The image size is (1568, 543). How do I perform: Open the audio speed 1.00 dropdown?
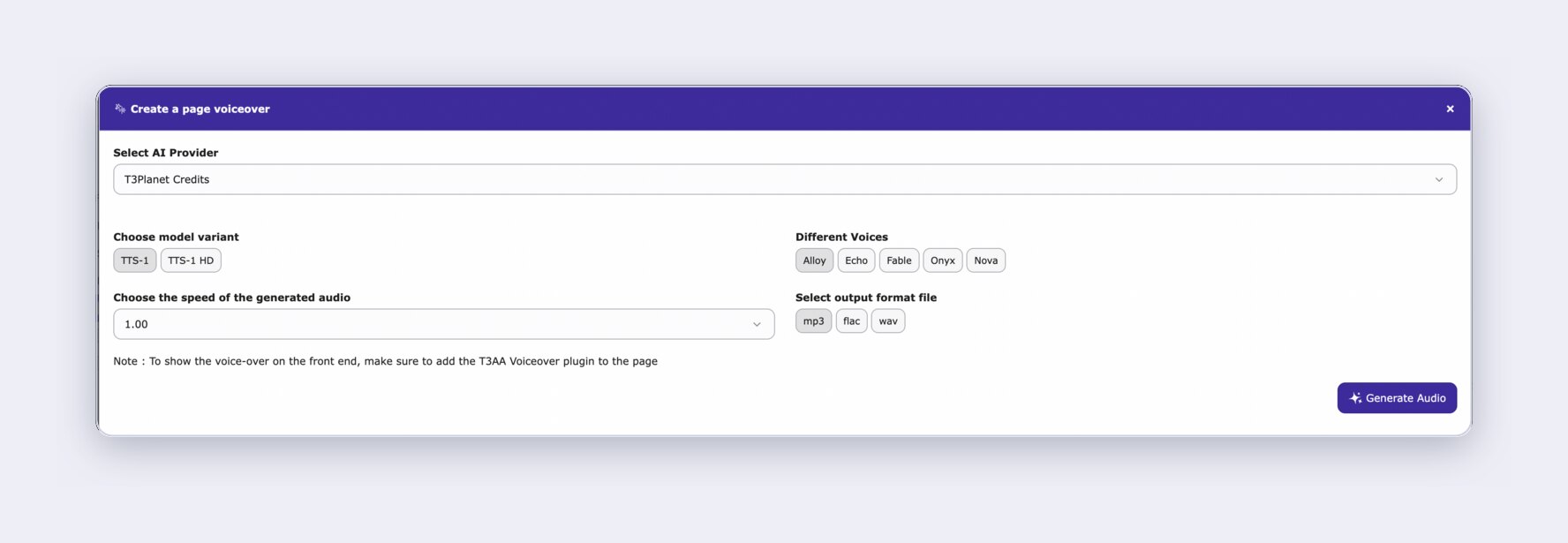[x=443, y=324]
